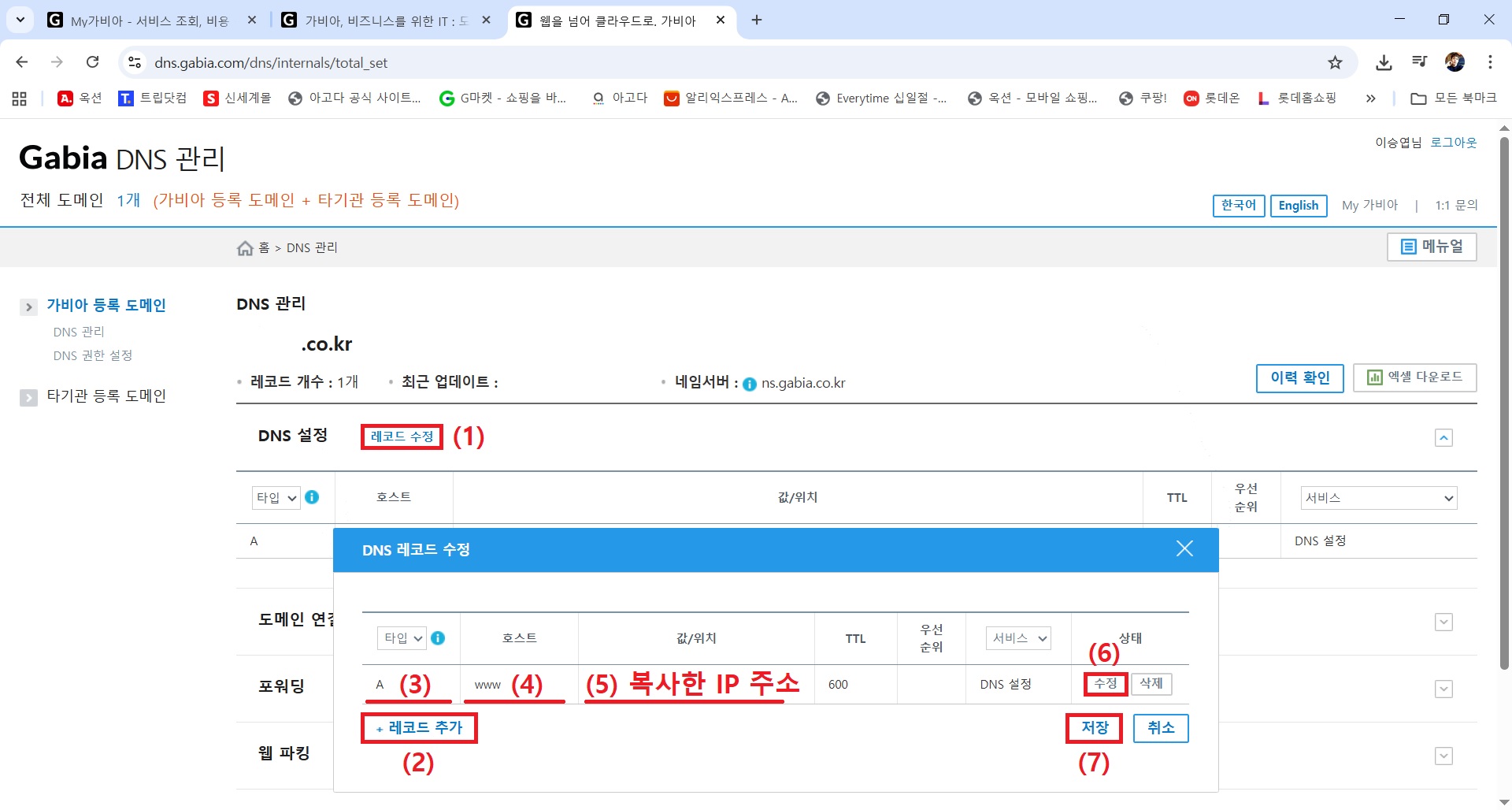
Task: Expand the 웹 파킹 section
Action: click(1443, 756)
